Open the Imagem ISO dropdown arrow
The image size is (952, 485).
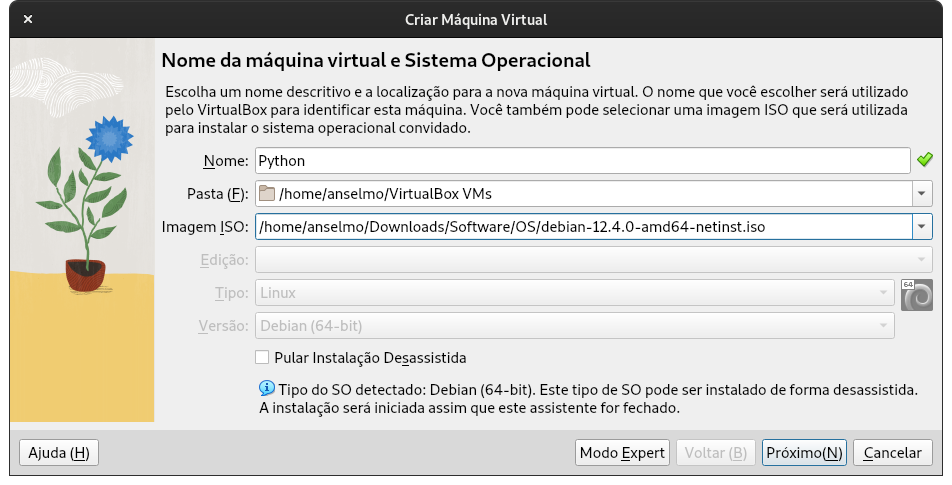click(922, 226)
